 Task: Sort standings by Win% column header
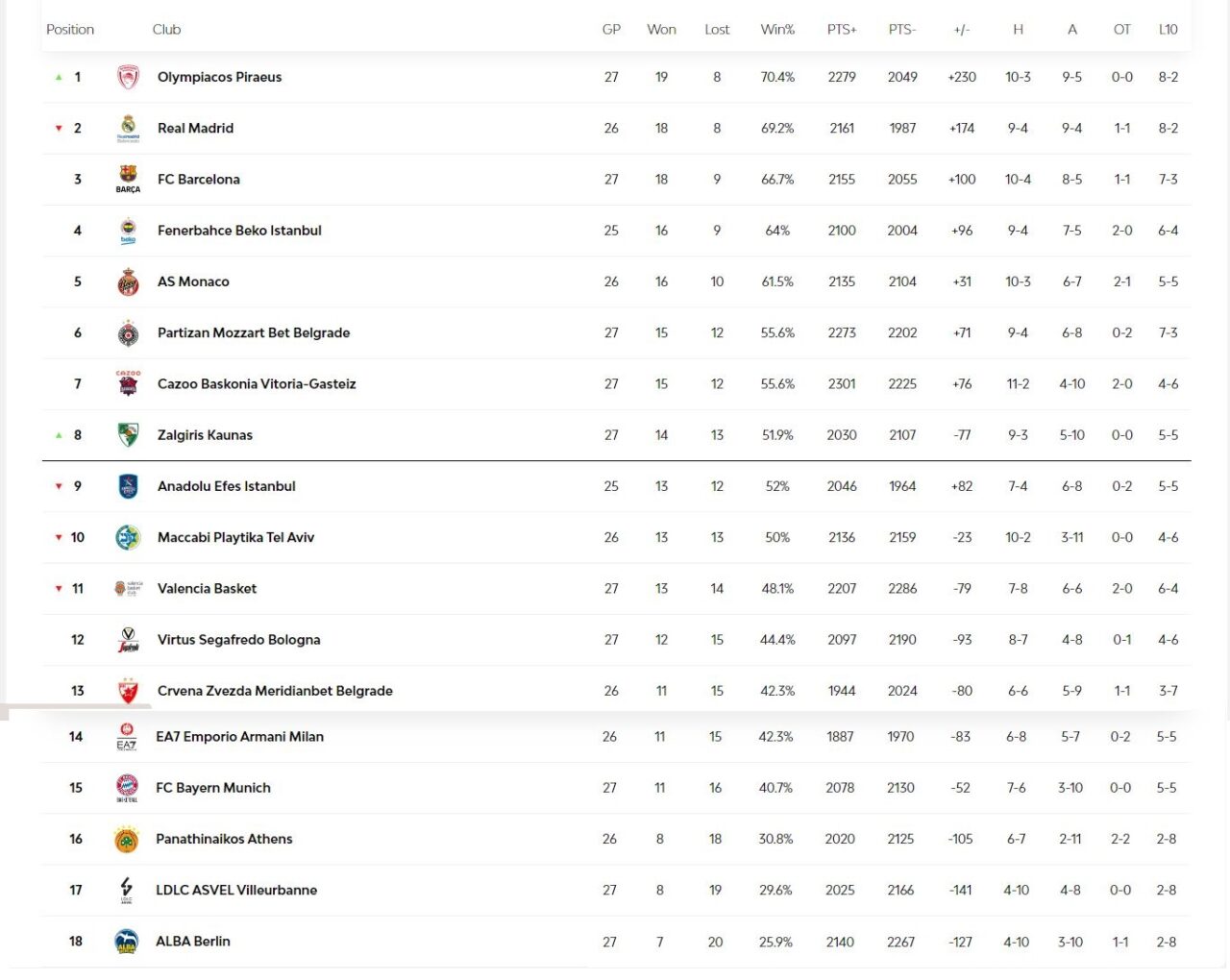777,30
